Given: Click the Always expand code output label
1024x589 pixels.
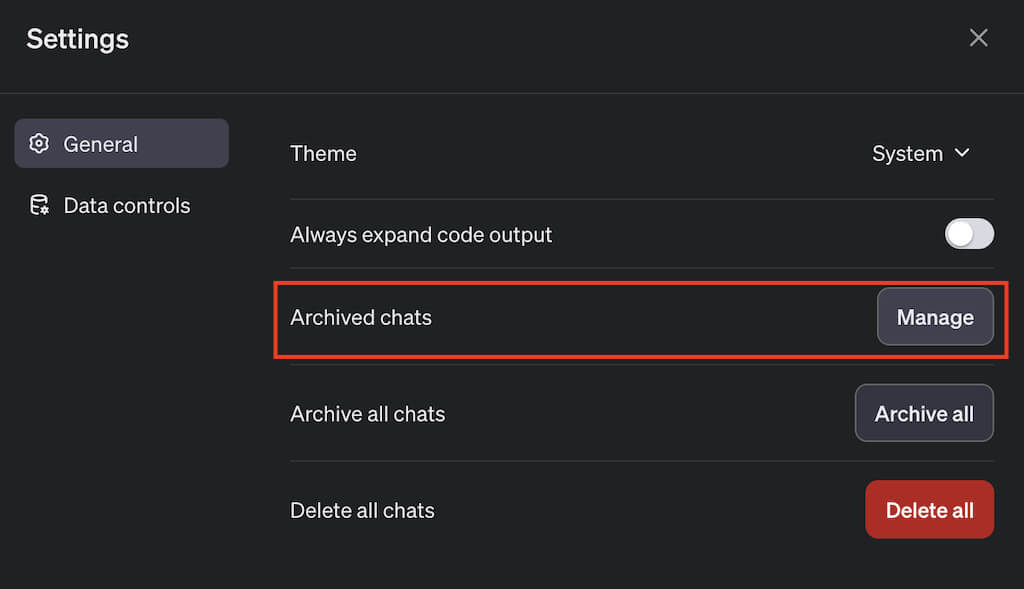Looking at the screenshot, I should point(421,235).
